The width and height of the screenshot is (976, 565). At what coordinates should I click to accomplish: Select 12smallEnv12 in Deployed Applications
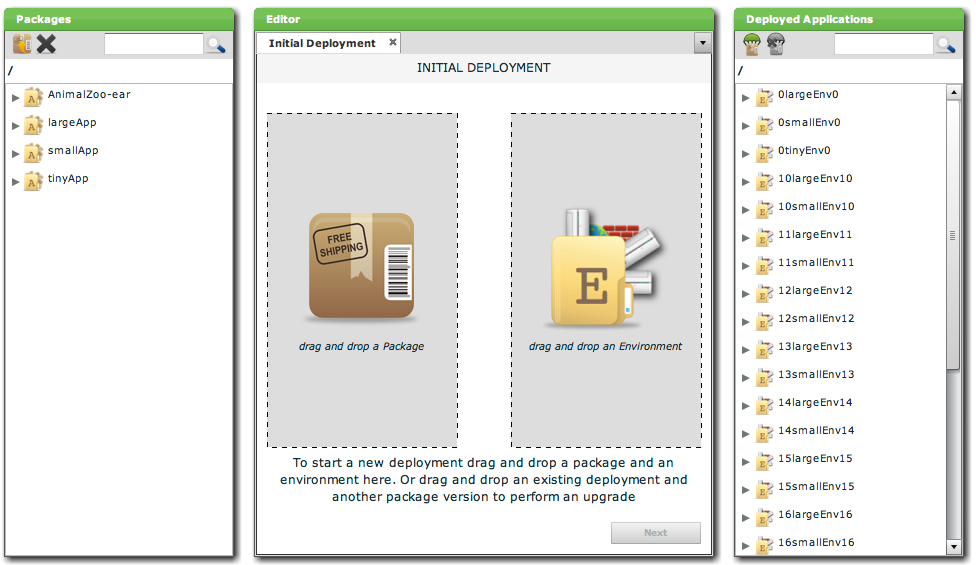(x=815, y=319)
